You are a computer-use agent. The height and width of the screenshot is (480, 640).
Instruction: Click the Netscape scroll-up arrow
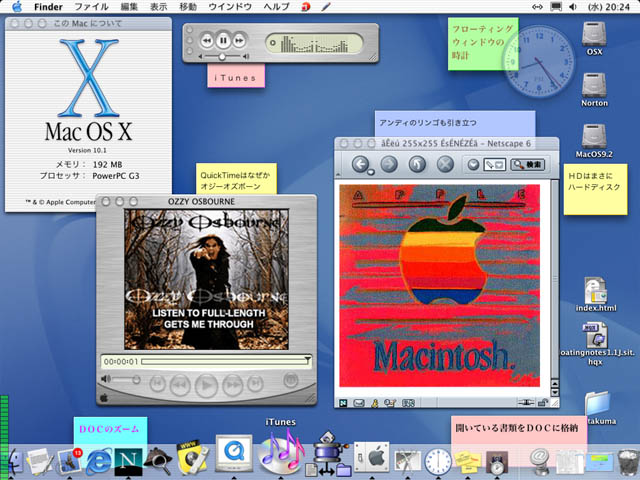(554, 383)
